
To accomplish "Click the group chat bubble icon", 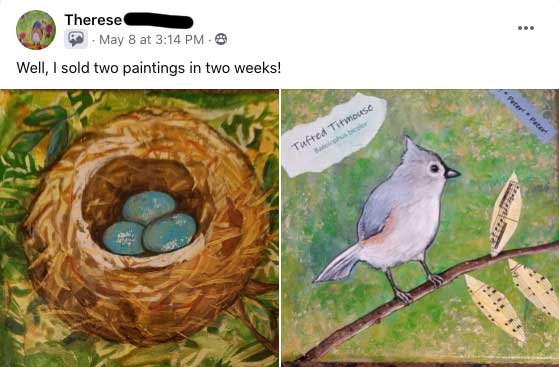I will (76, 39).
